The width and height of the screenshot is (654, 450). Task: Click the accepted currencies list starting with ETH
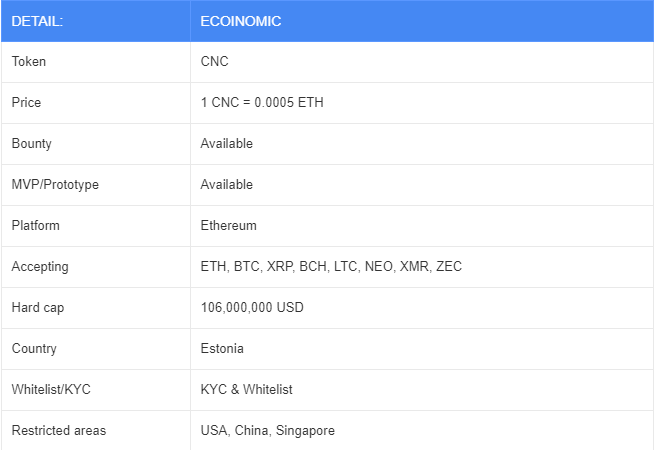tap(331, 267)
